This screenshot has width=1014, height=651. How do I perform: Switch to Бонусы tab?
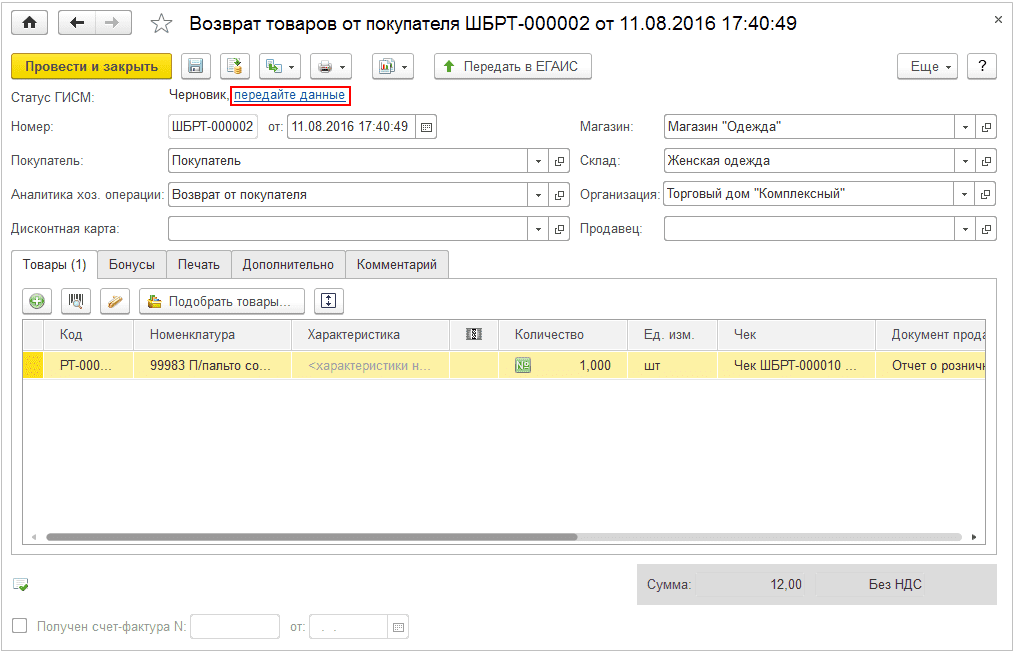[x=132, y=264]
